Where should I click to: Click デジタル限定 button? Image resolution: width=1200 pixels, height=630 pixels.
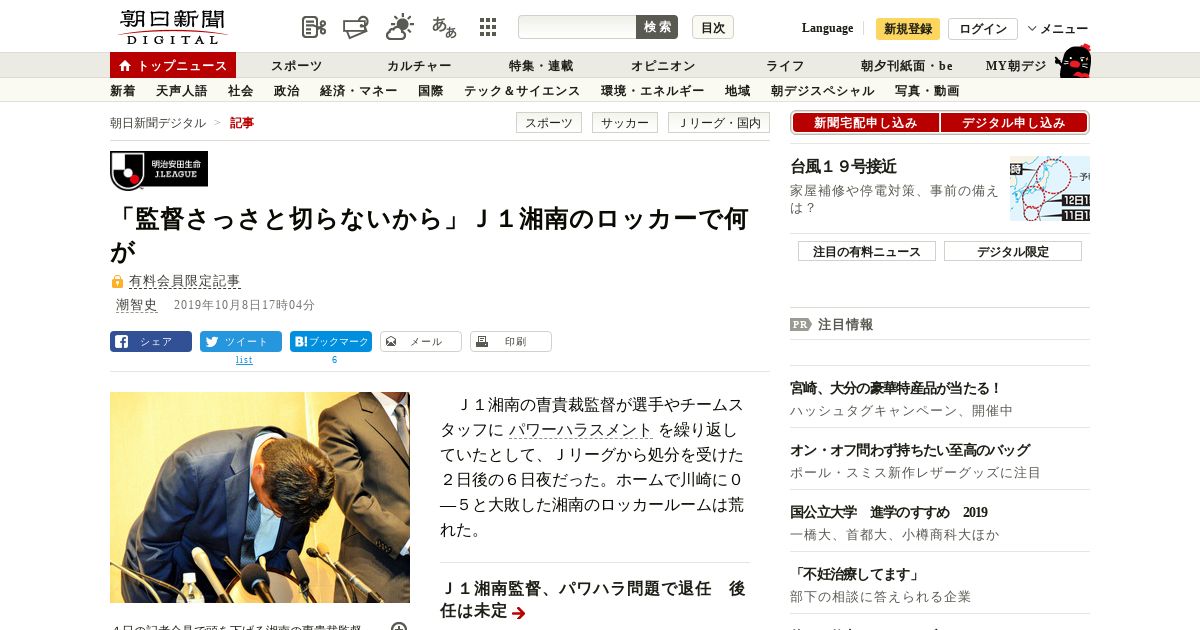[x=1013, y=251]
